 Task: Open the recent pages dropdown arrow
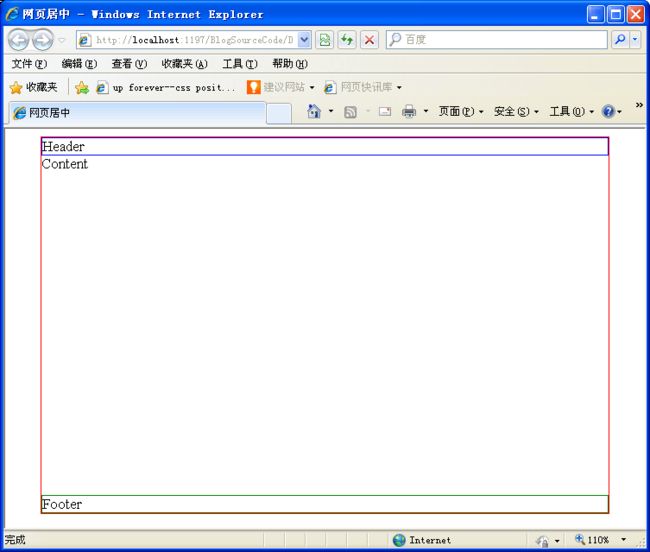tap(62, 40)
